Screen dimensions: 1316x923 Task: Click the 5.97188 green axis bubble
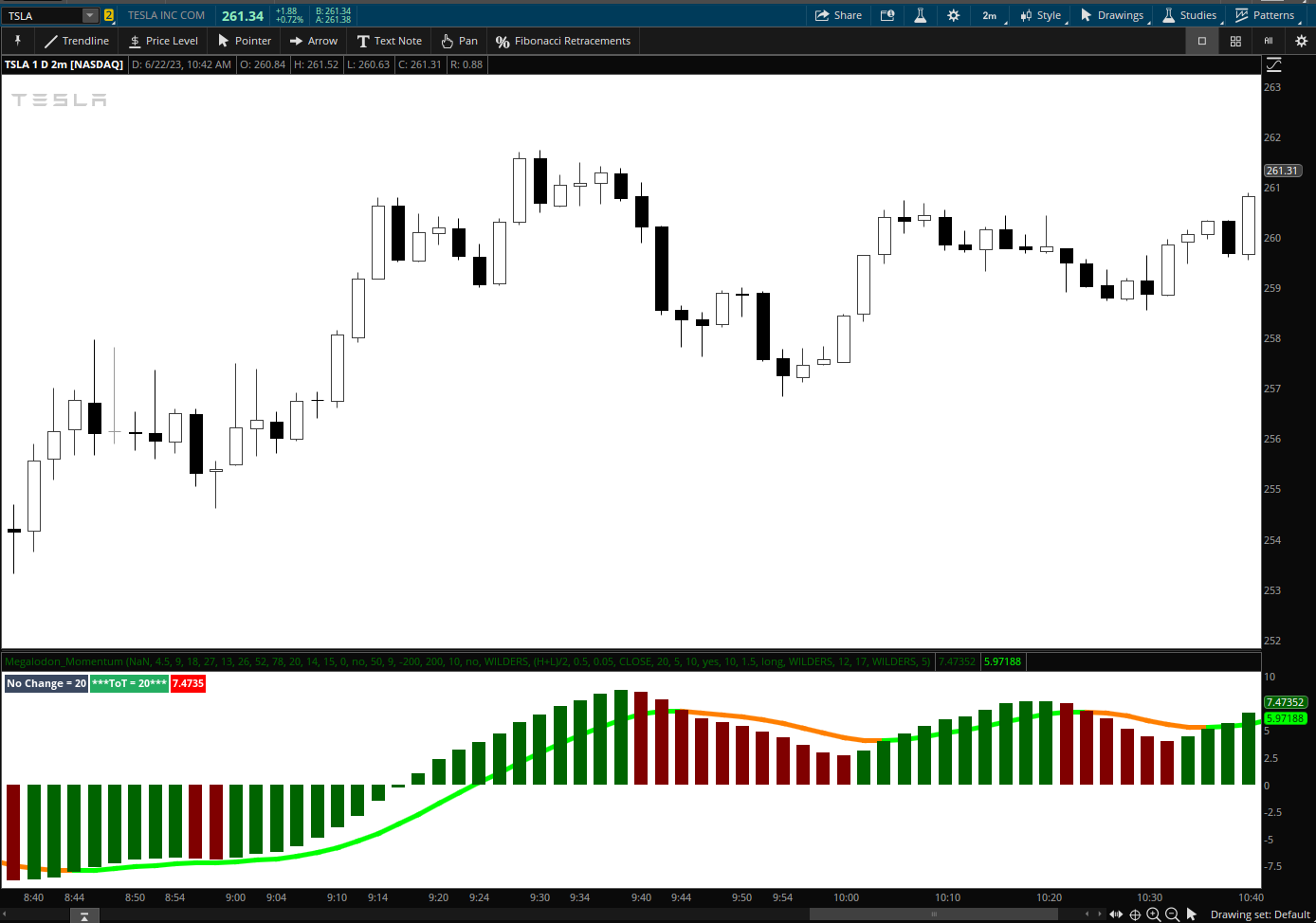pos(1286,718)
